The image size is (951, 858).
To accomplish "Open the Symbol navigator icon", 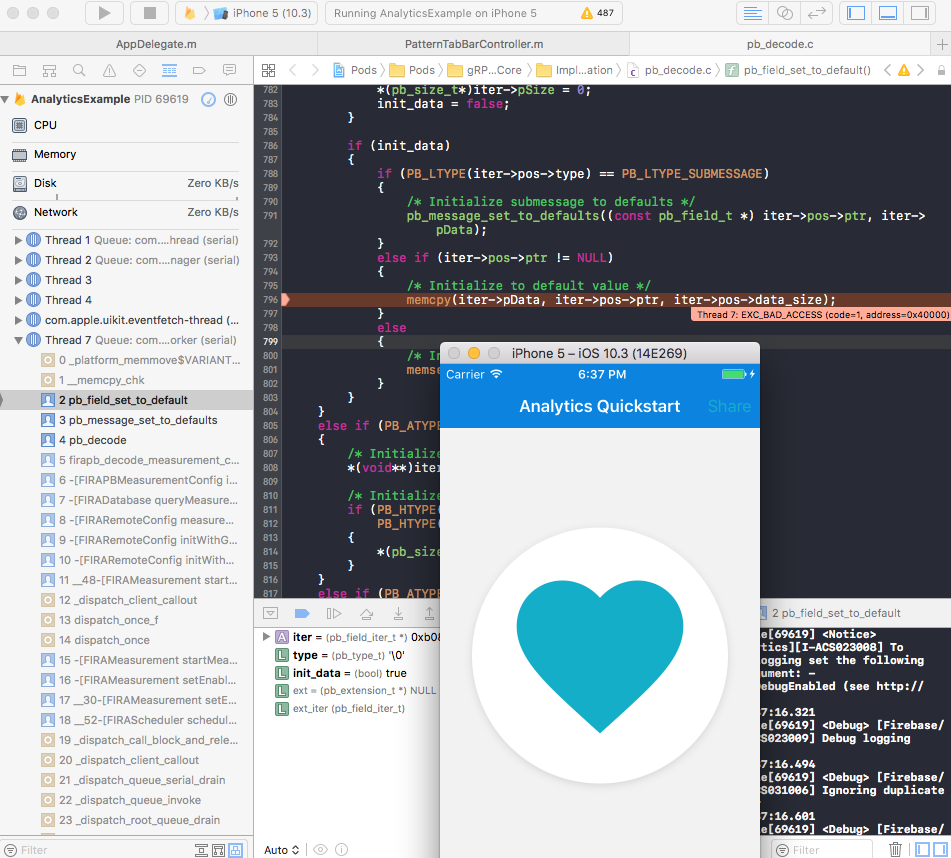I will point(49,70).
